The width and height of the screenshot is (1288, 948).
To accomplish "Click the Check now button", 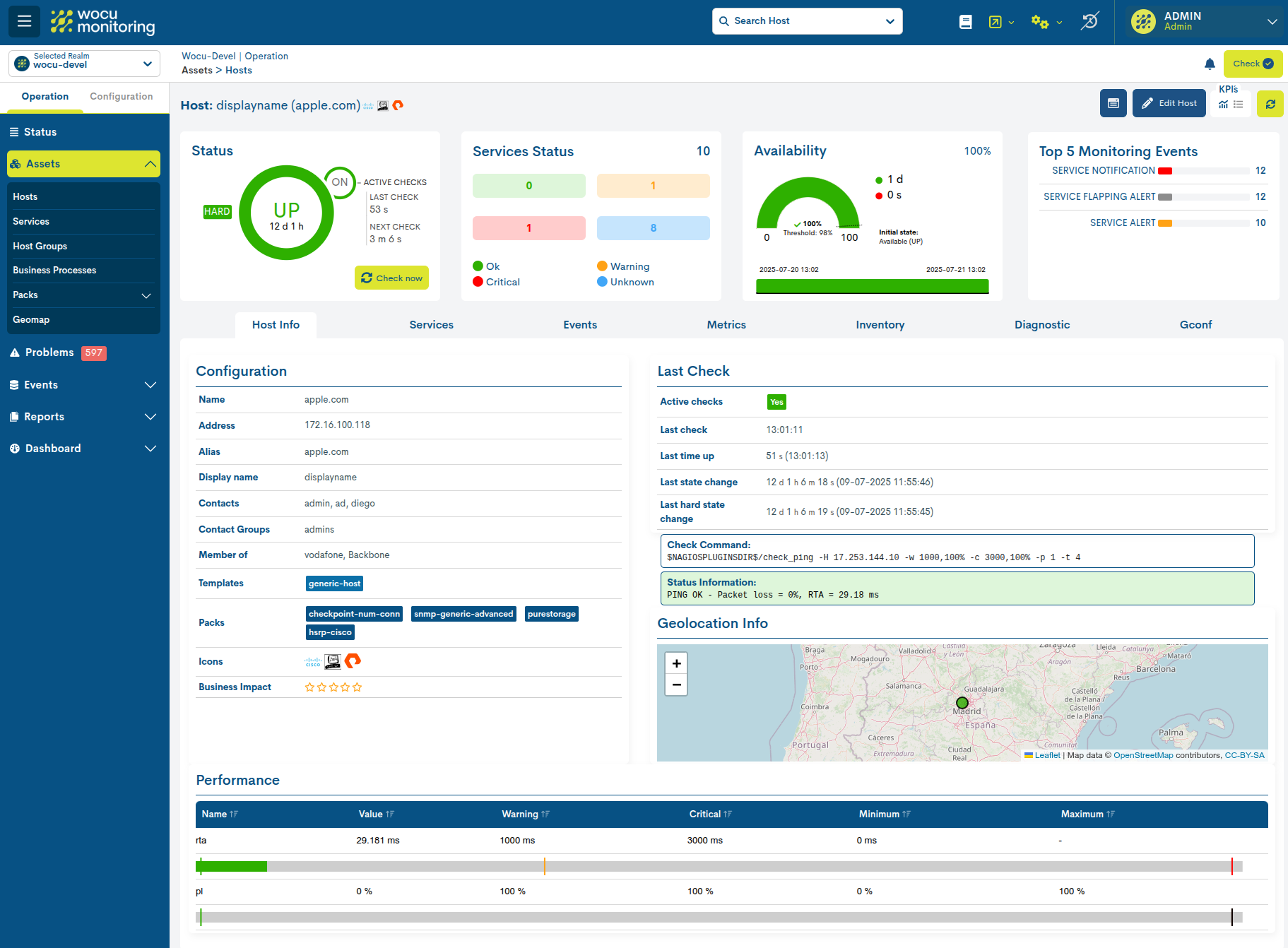I will tap(391, 278).
